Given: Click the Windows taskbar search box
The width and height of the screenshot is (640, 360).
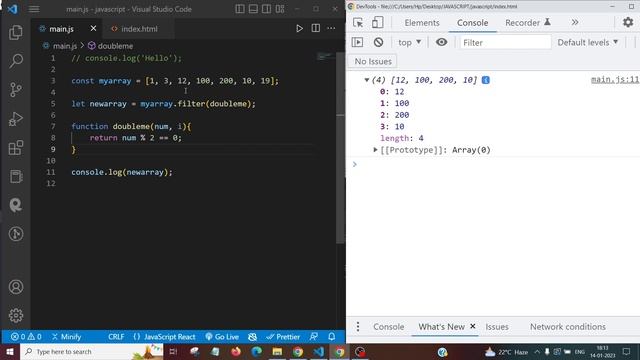Looking at the screenshot, I should click(x=91, y=351).
